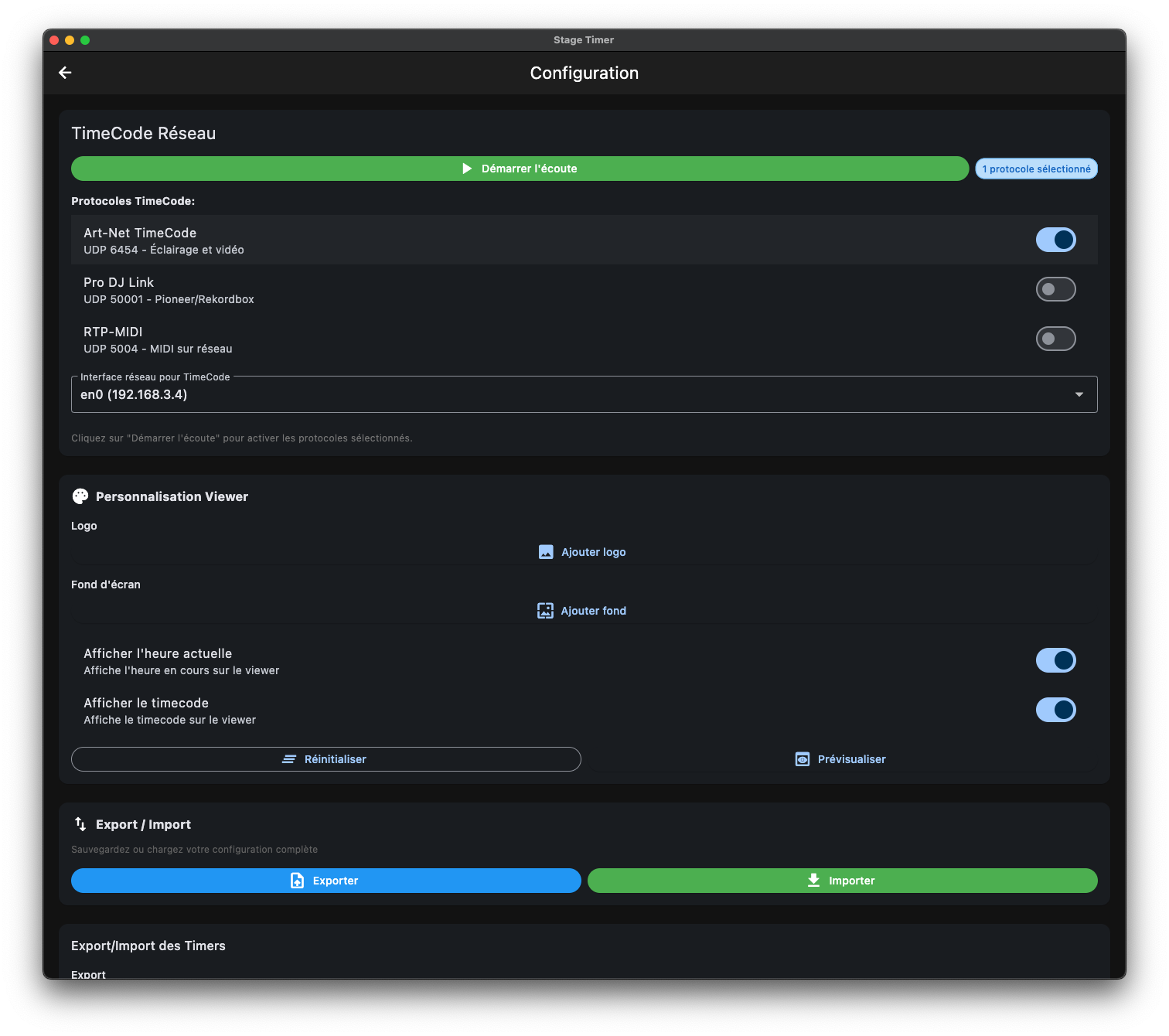
Task: Click the picture icon next to Ajouter fond
Action: pyautogui.click(x=545, y=610)
